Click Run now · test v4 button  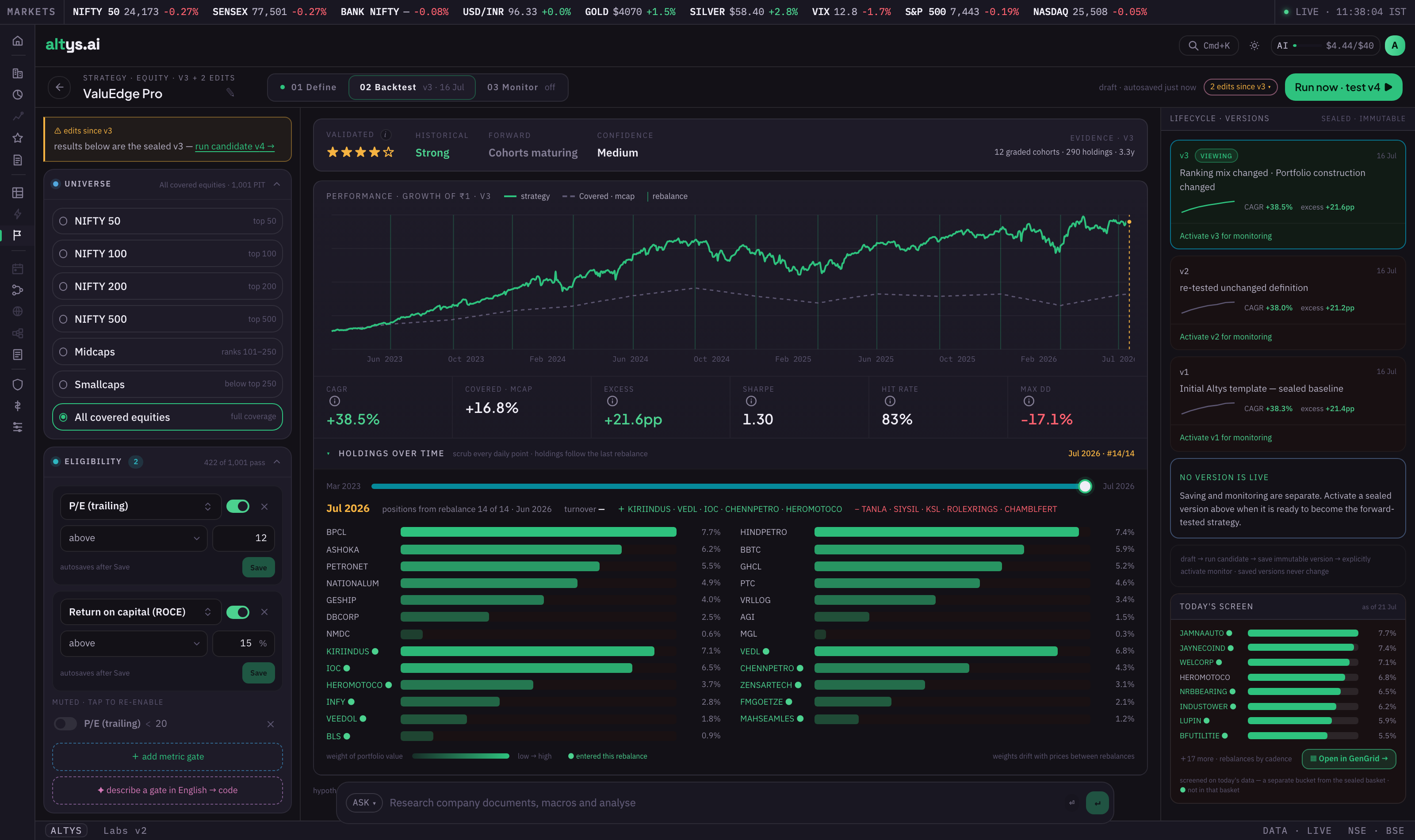(1343, 88)
